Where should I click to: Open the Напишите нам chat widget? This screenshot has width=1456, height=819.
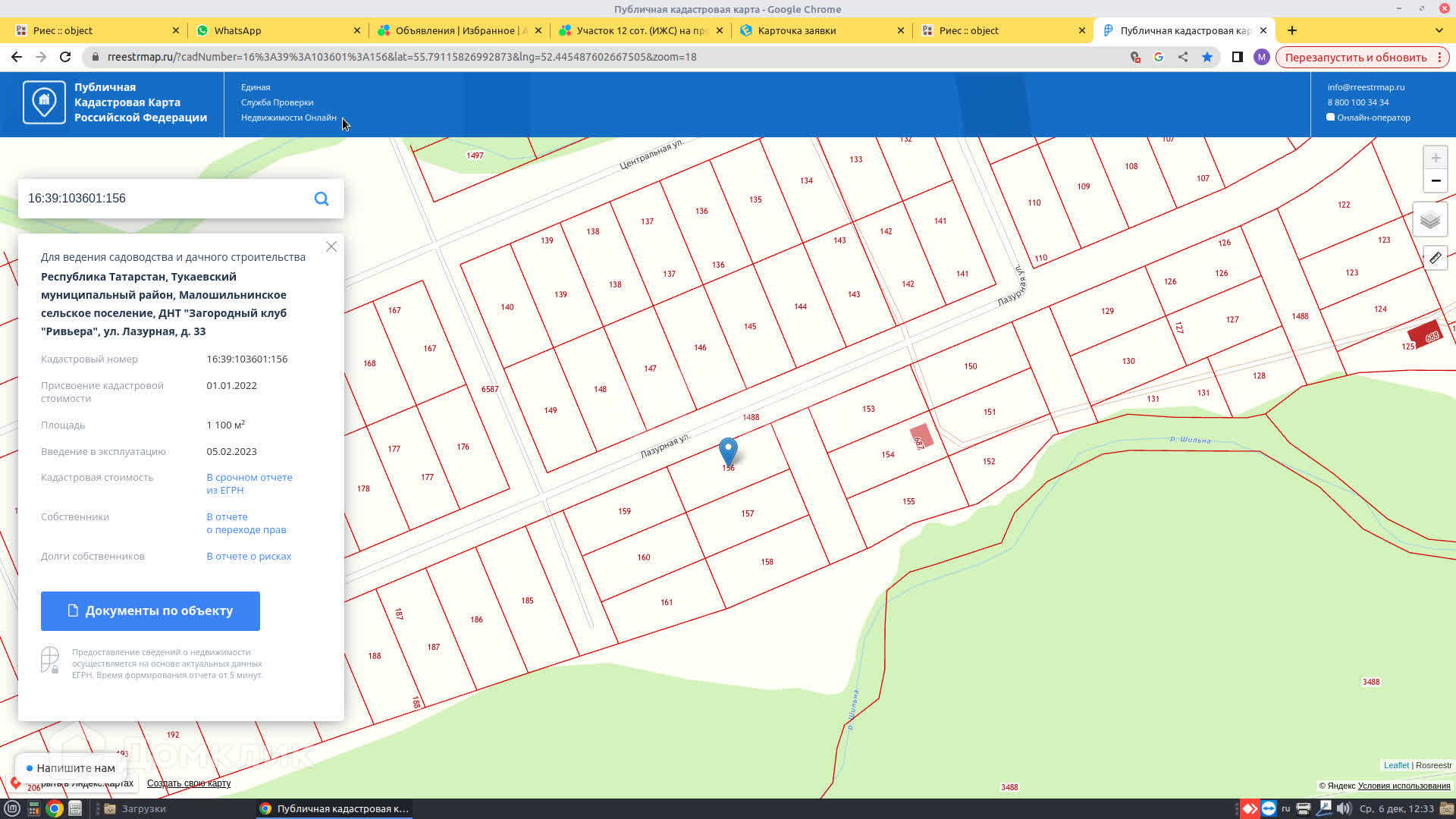click(70, 767)
